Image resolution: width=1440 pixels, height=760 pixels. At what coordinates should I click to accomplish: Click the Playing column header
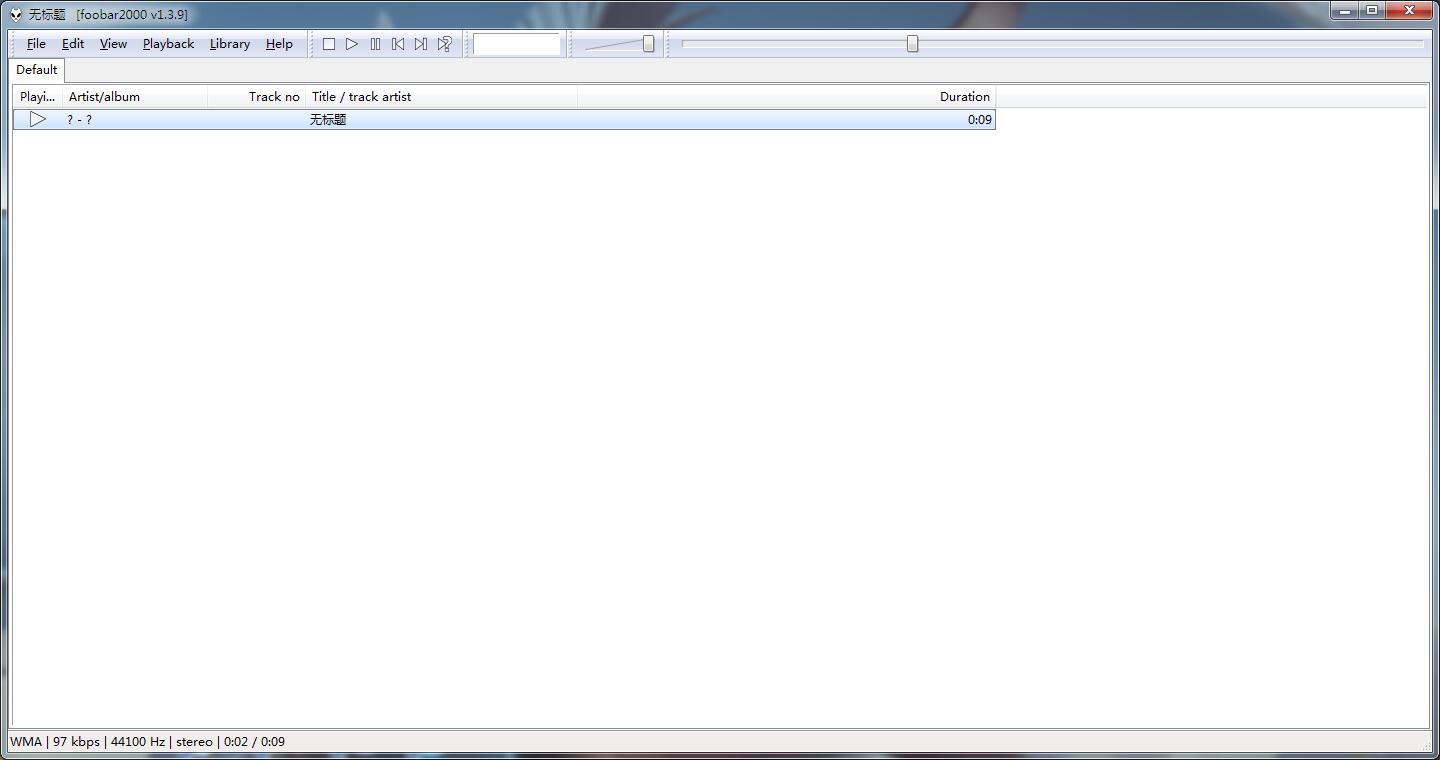click(38, 97)
